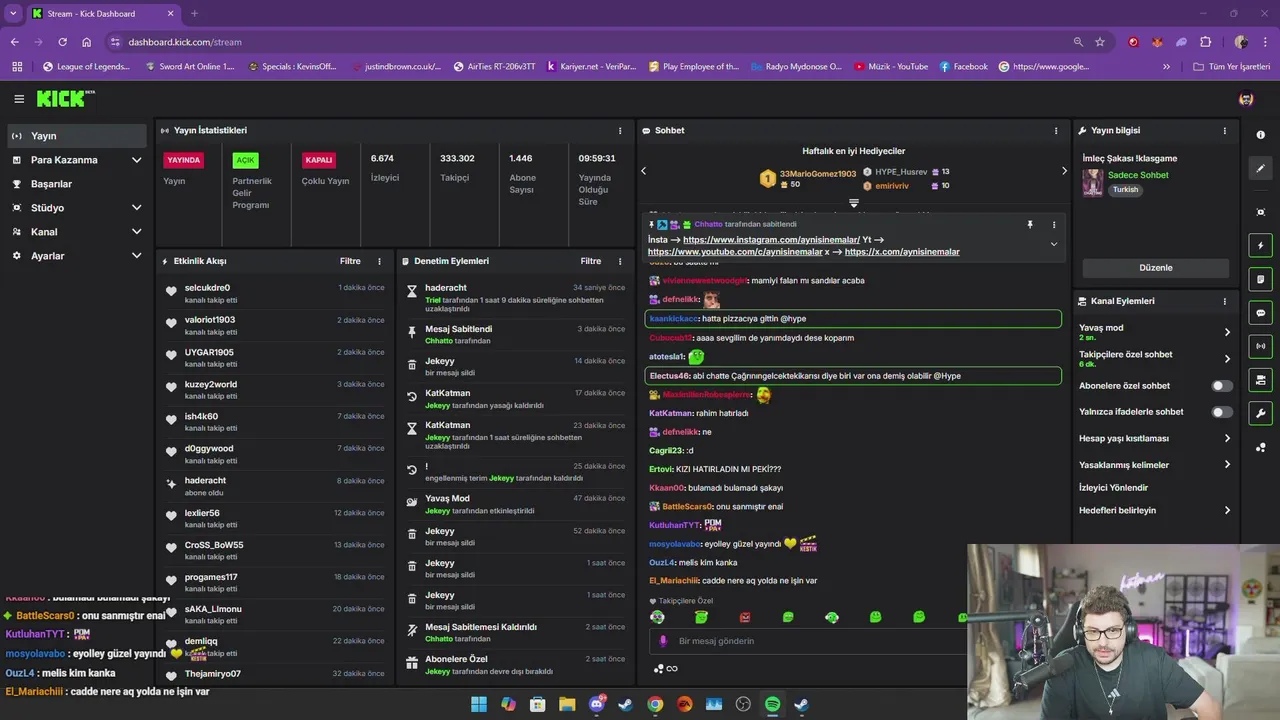This screenshot has width=1280, height=720.
Task: Expand Stüdyo sidebar section
Action: [137, 208]
